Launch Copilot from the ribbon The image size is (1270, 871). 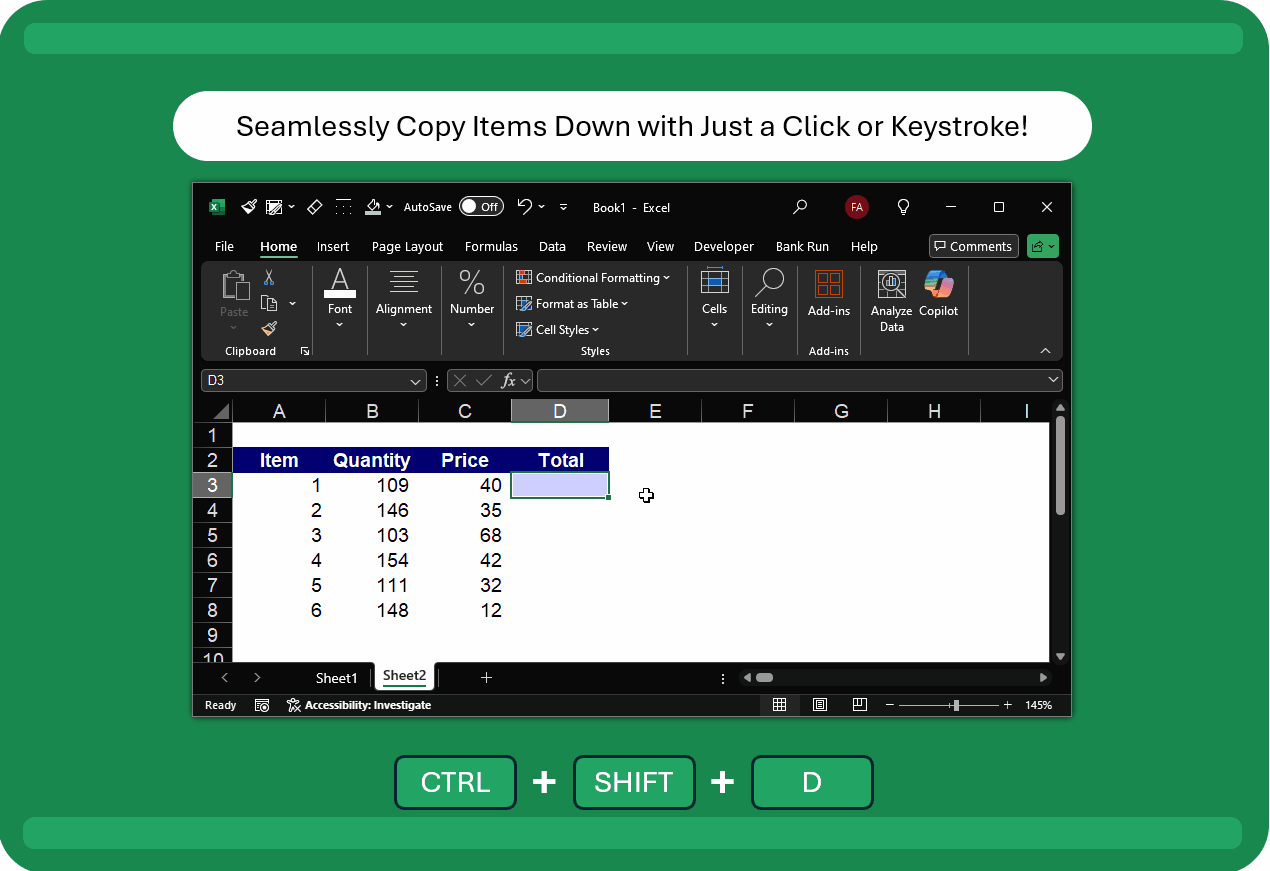pos(938,295)
